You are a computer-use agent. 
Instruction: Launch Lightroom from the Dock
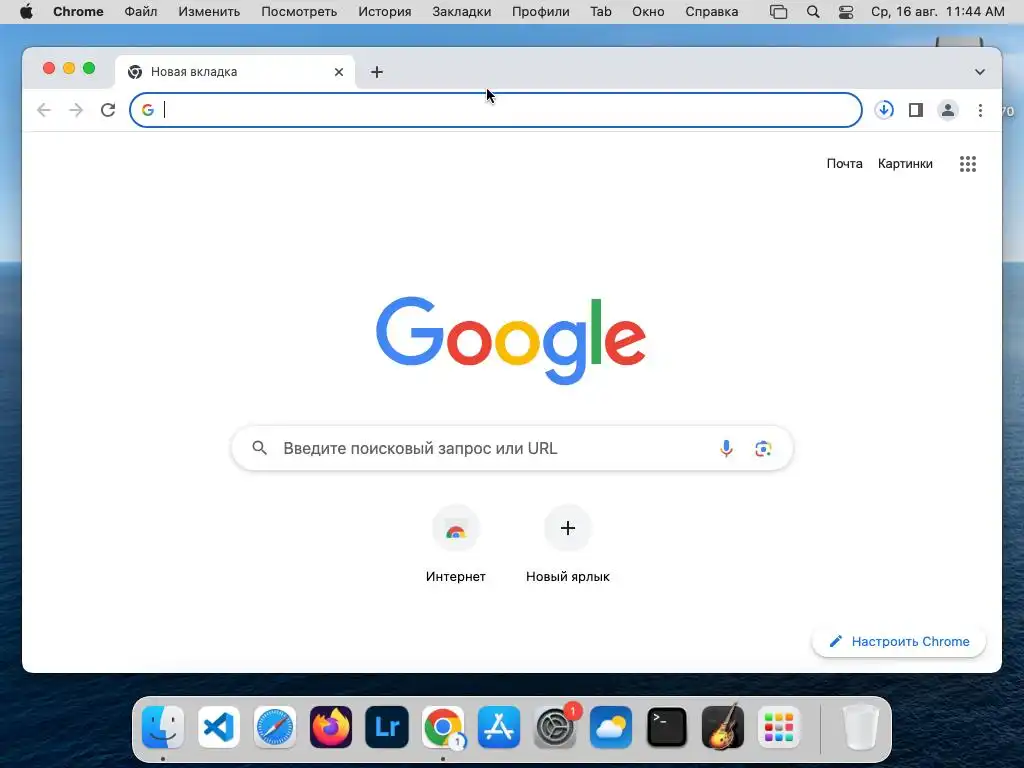(387, 726)
